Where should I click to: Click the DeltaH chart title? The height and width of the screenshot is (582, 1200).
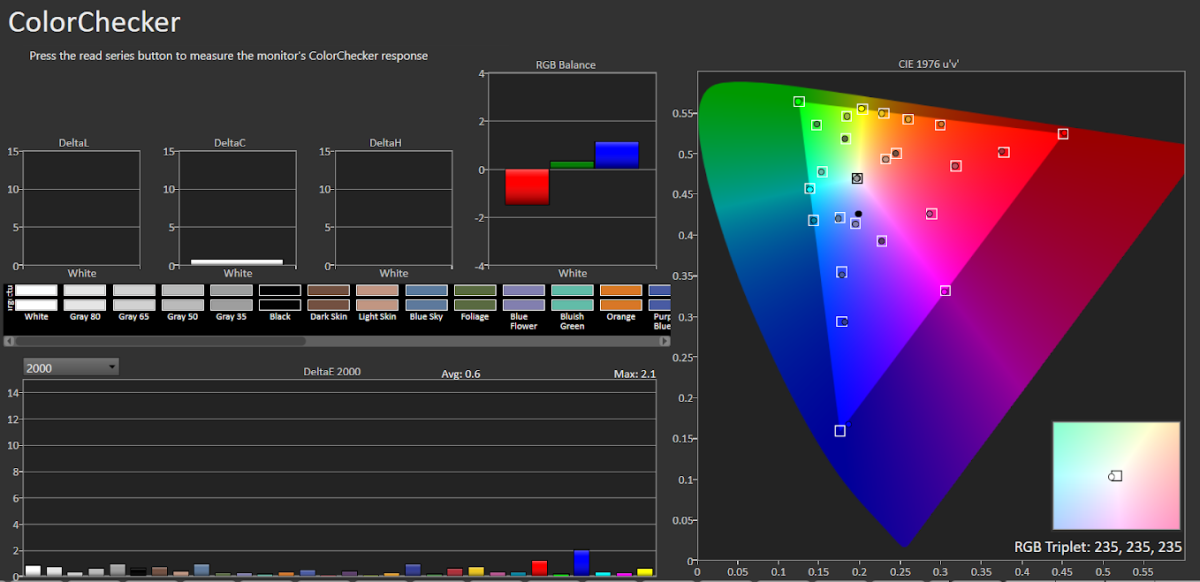click(x=385, y=143)
